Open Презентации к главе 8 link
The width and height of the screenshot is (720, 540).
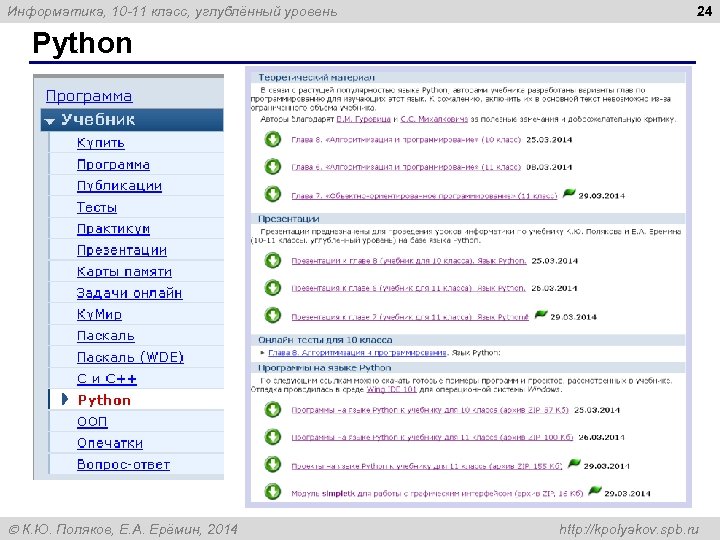point(409,261)
